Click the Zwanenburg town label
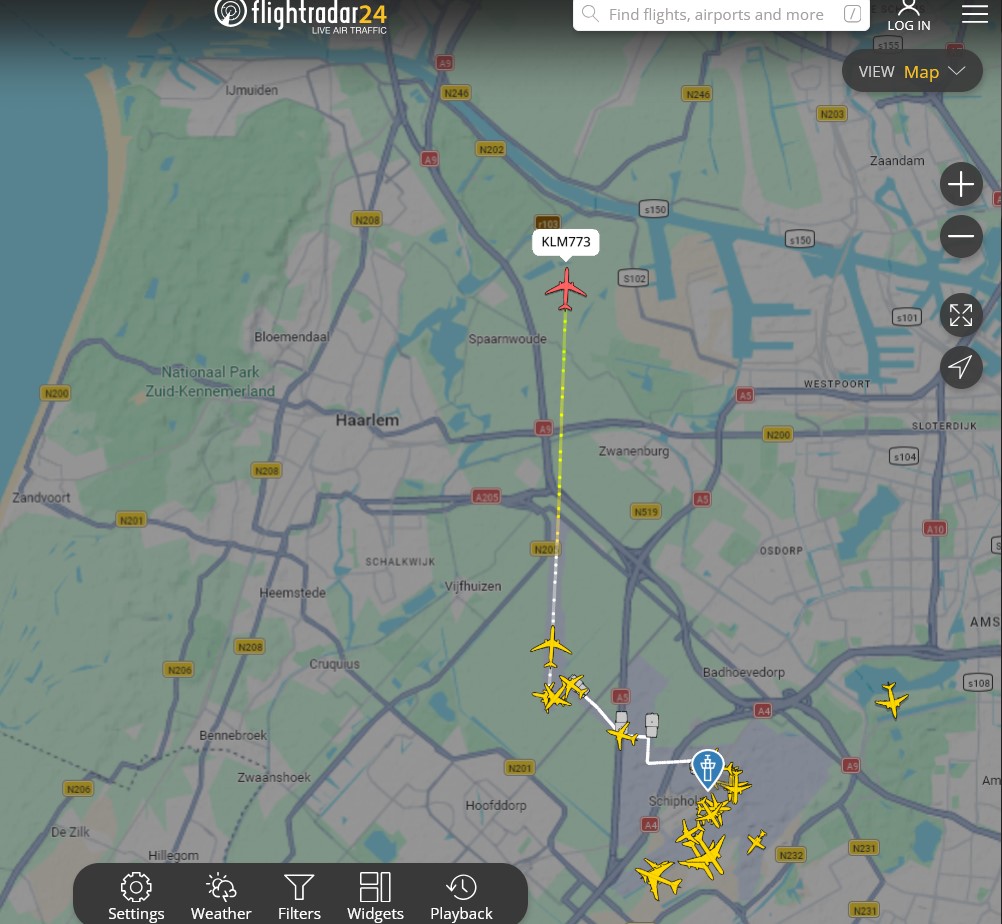1002x924 pixels. click(x=634, y=451)
